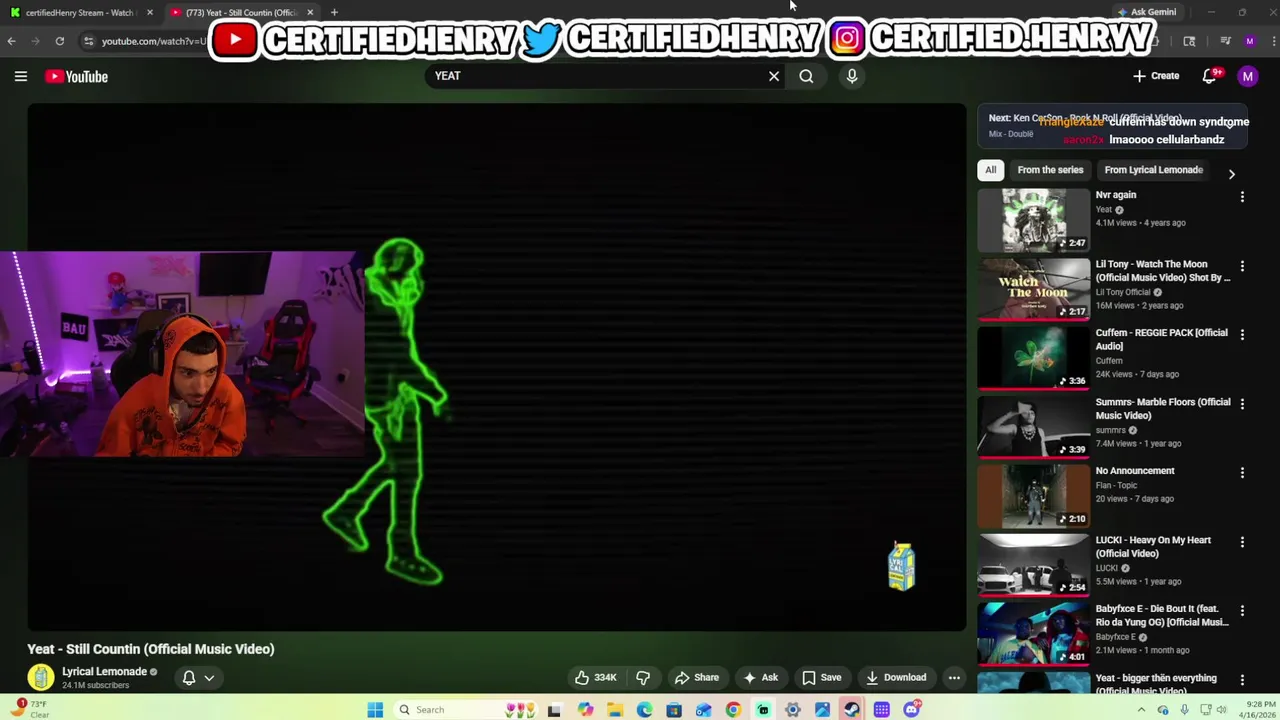Show more filter chips with arrow

coord(1231,173)
